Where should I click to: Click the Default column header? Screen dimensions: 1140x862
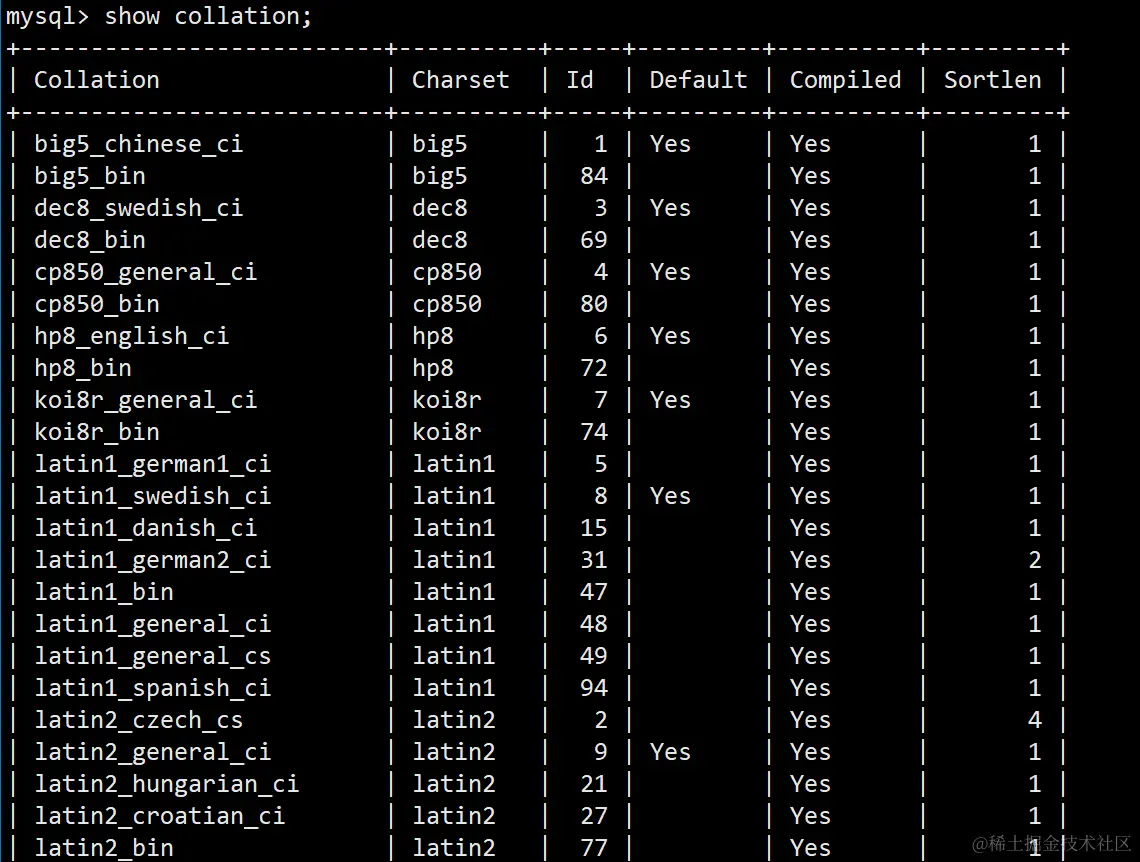click(x=698, y=80)
